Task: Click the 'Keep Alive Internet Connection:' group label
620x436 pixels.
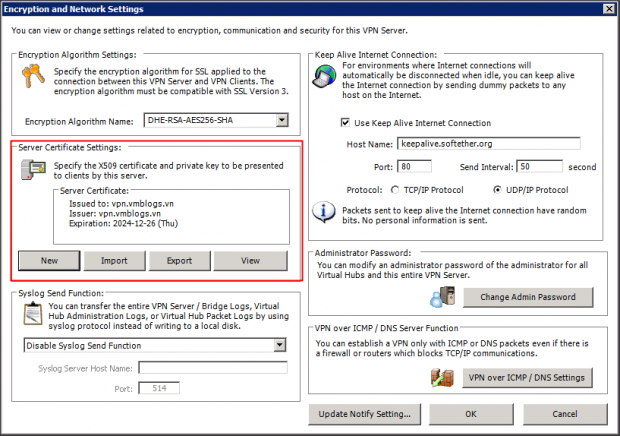Action: coord(376,55)
